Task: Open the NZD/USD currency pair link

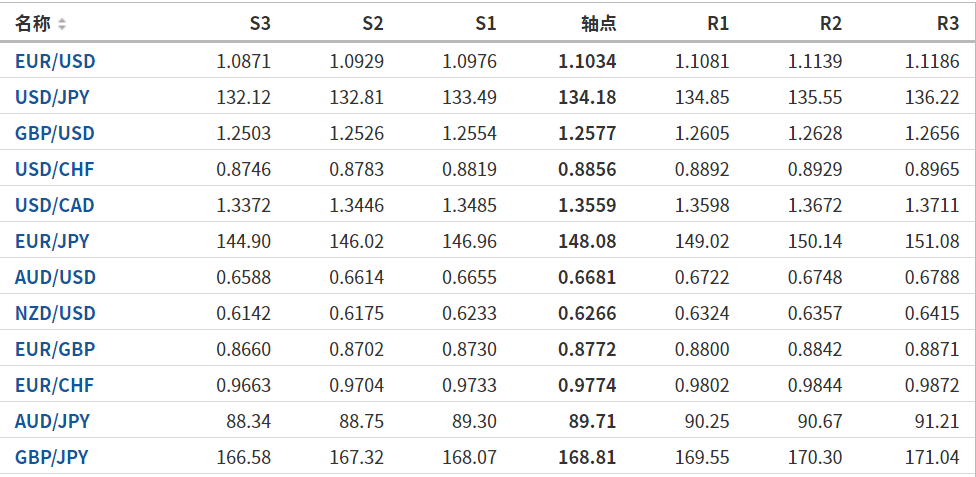Action: 55,313
